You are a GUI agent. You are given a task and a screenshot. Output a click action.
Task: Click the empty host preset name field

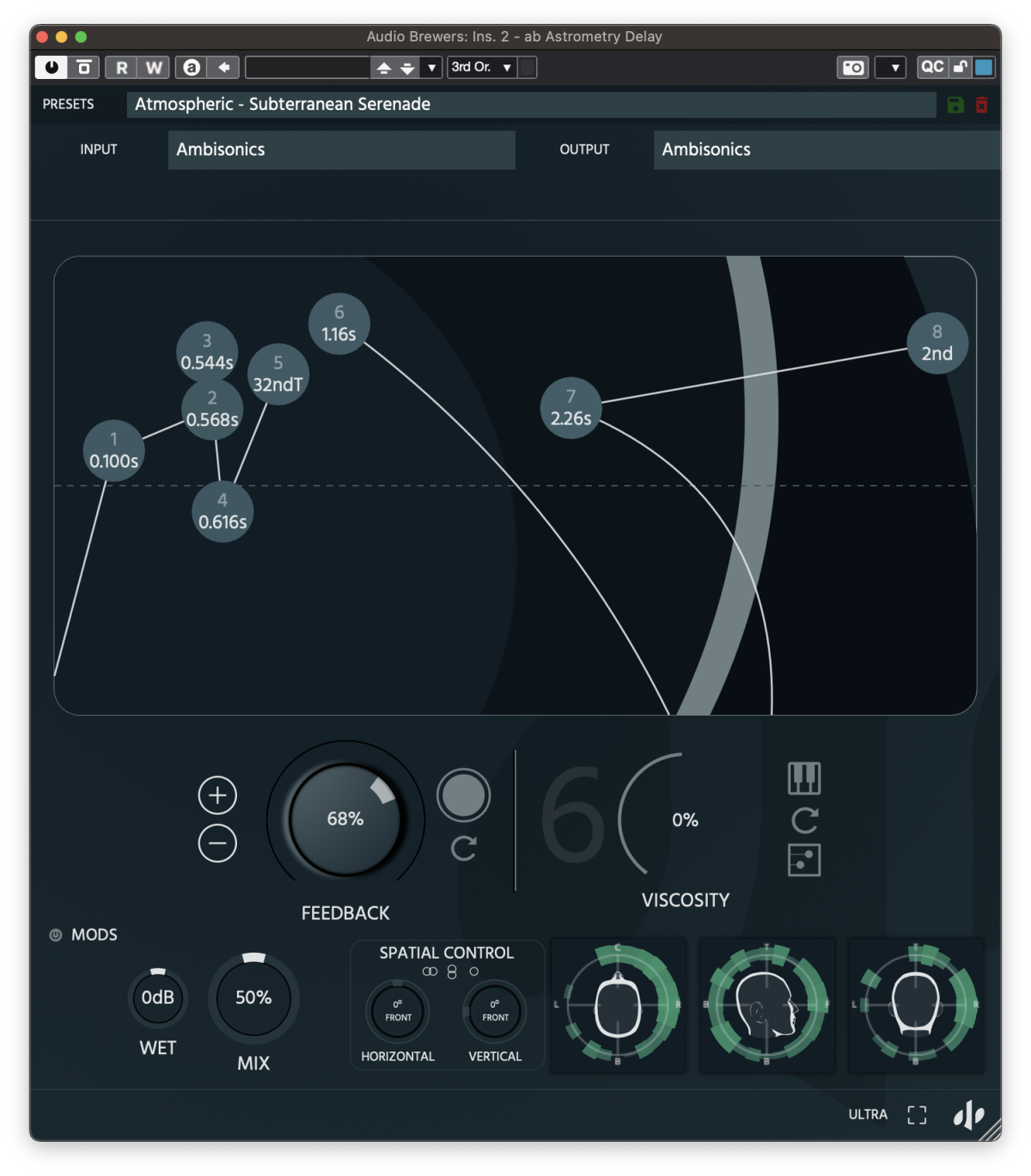[x=308, y=67]
